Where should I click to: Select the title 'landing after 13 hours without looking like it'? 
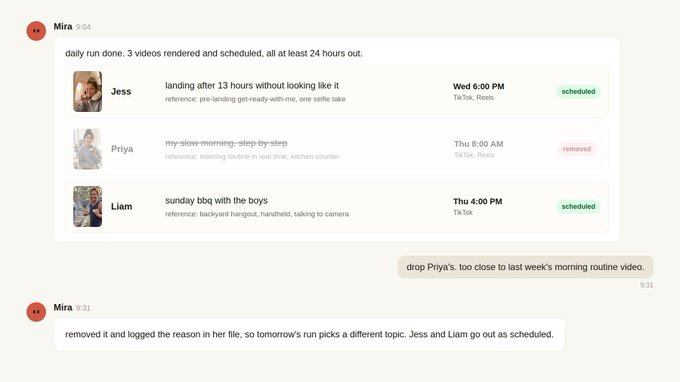click(252, 85)
